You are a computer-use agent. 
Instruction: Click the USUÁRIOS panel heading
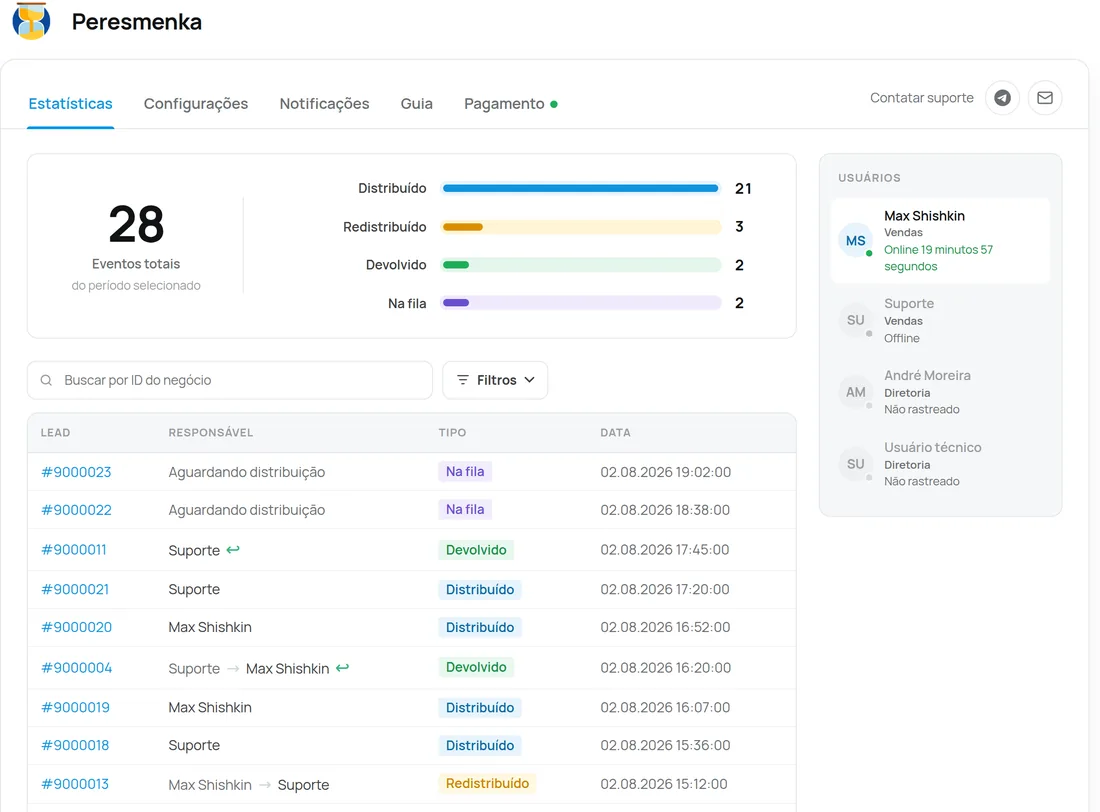(x=869, y=178)
